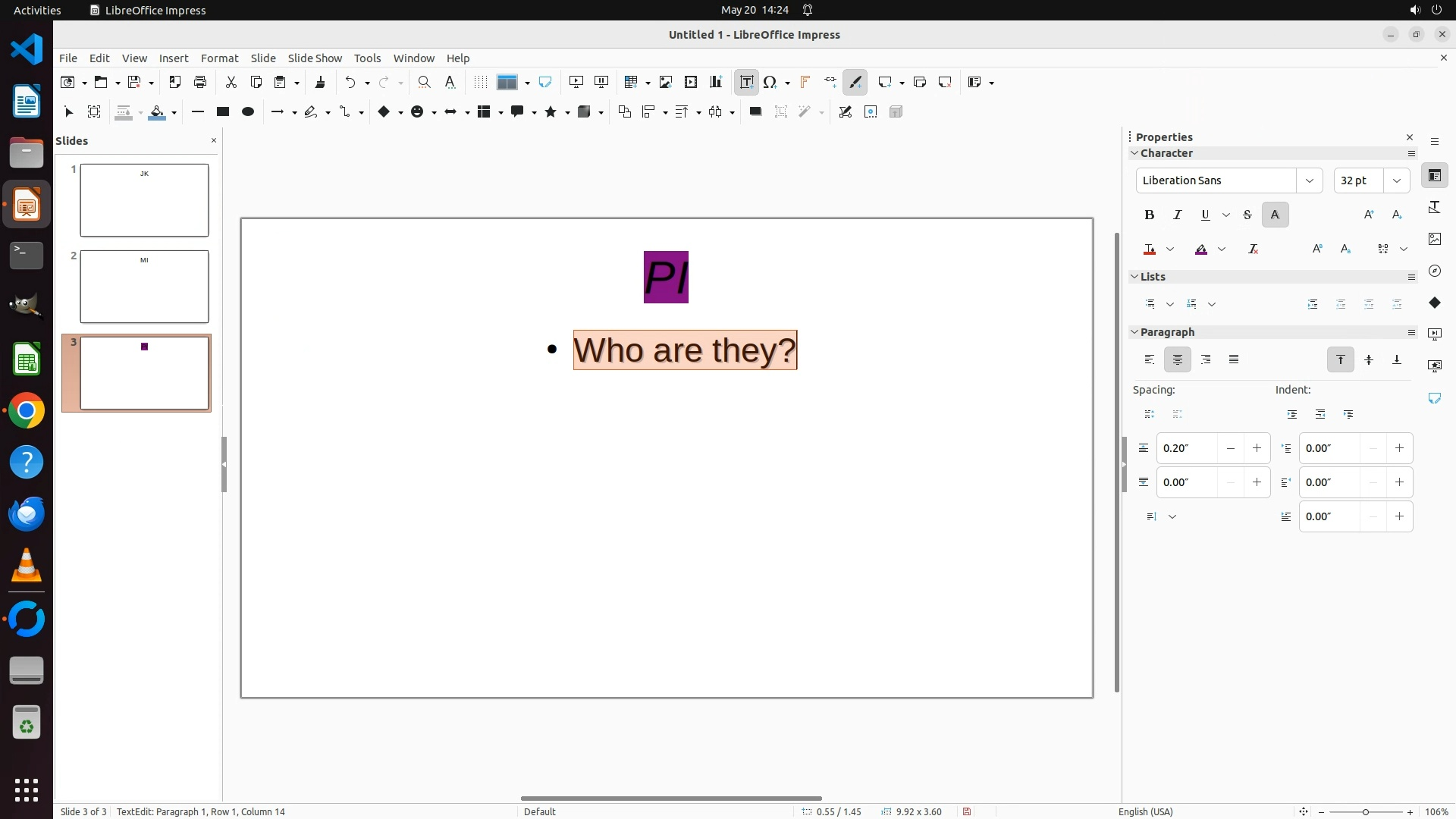The width and height of the screenshot is (1456, 819).
Task: Expand the font size dropdown list
Action: point(1397,180)
